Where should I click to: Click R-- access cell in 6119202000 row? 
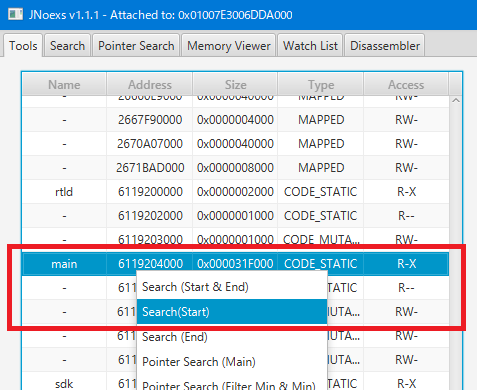pos(406,216)
